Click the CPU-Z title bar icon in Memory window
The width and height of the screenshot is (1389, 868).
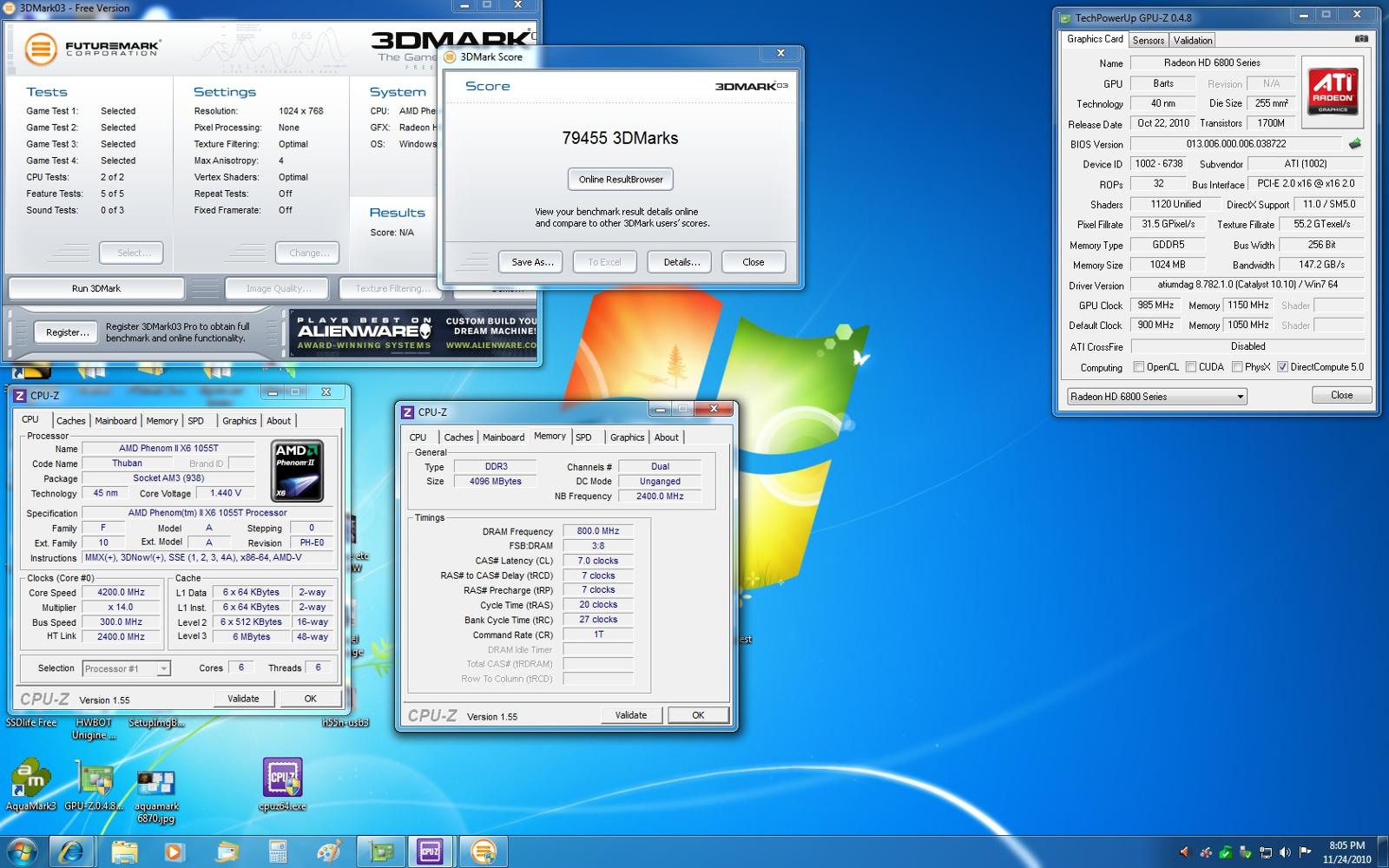point(407,412)
